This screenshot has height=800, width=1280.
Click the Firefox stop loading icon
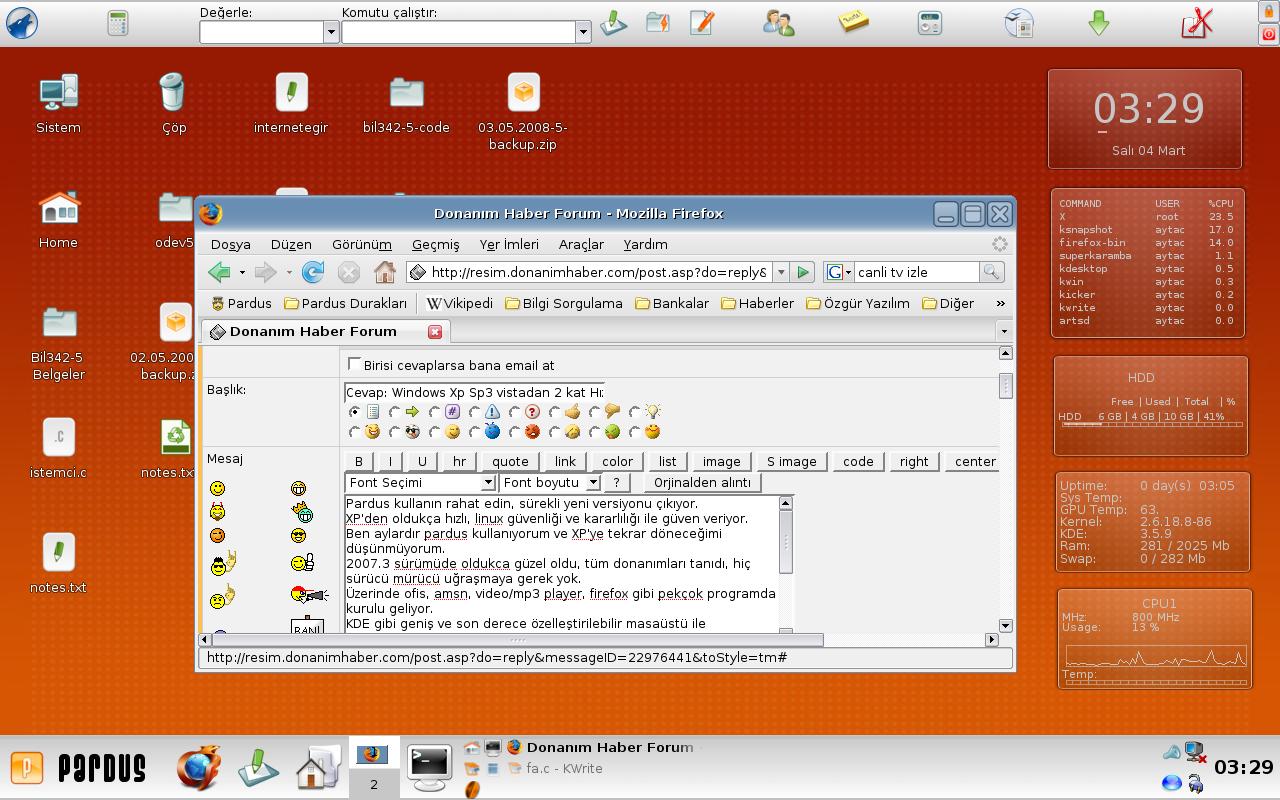[348, 272]
